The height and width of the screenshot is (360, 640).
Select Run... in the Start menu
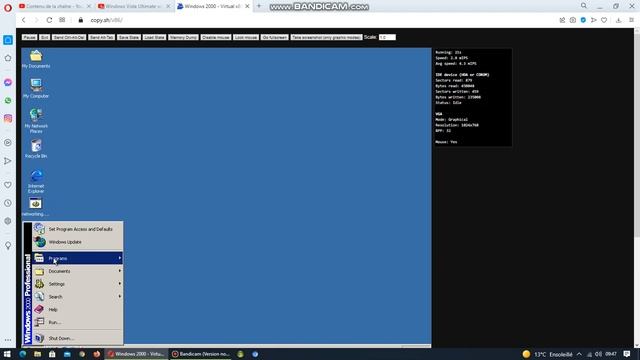click(78, 322)
